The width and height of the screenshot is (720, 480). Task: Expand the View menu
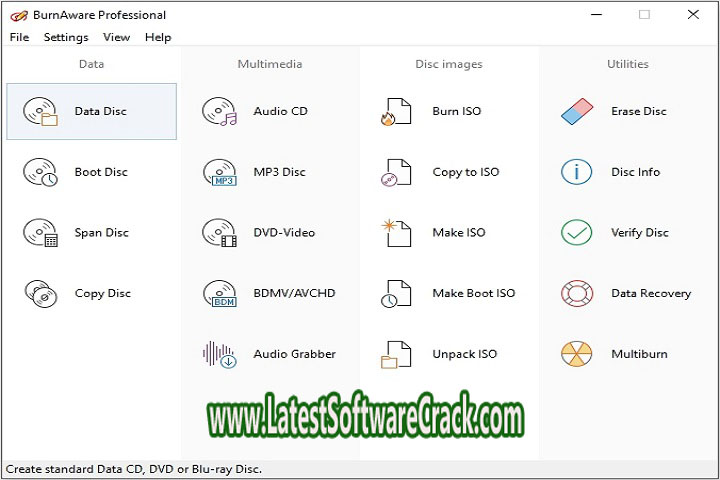point(116,37)
